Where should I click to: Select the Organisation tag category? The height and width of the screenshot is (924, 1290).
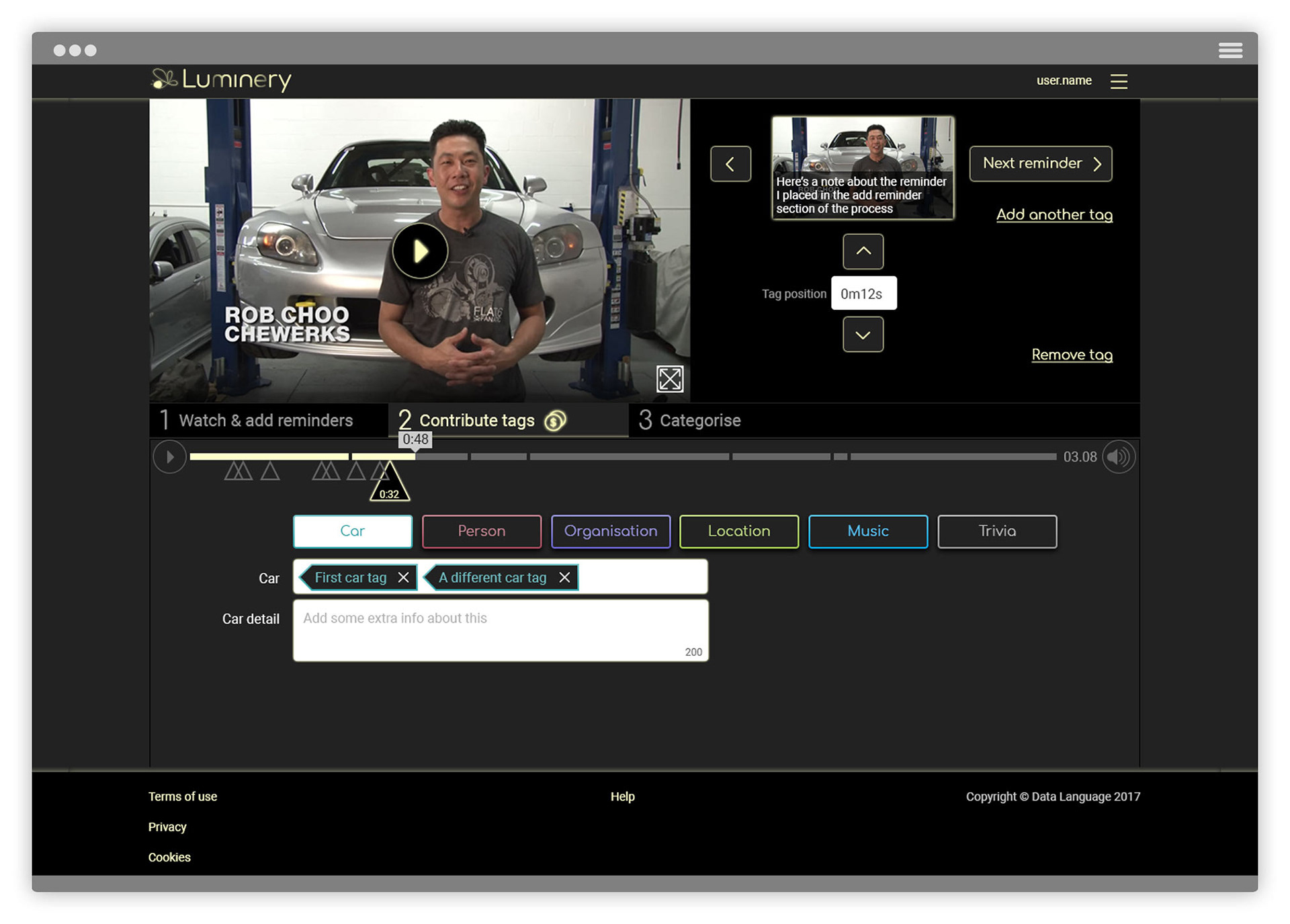pos(611,532)
